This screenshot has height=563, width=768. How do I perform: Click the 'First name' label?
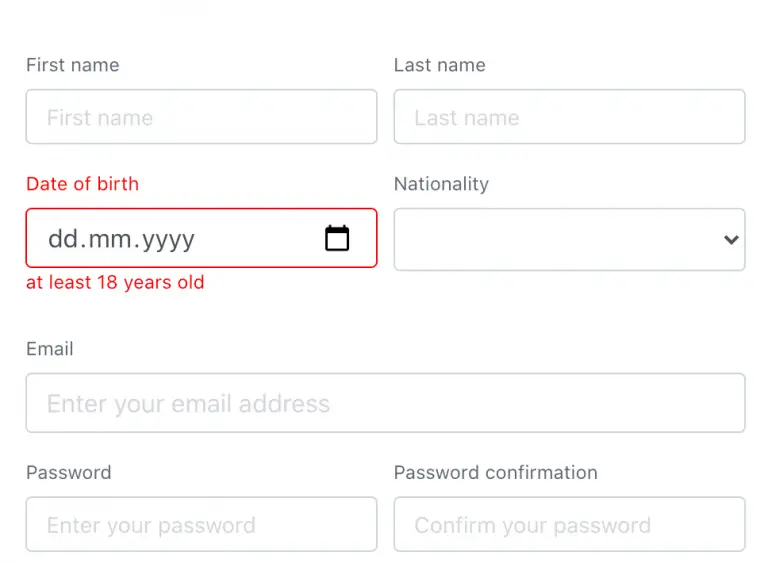(72, 65)
